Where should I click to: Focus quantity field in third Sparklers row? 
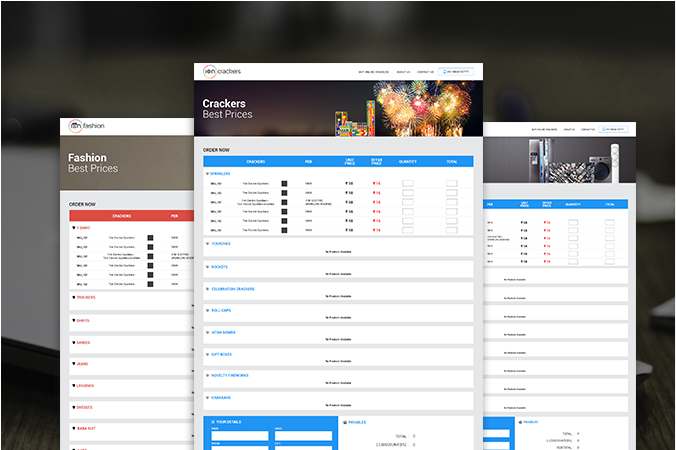tap(408, 202)
